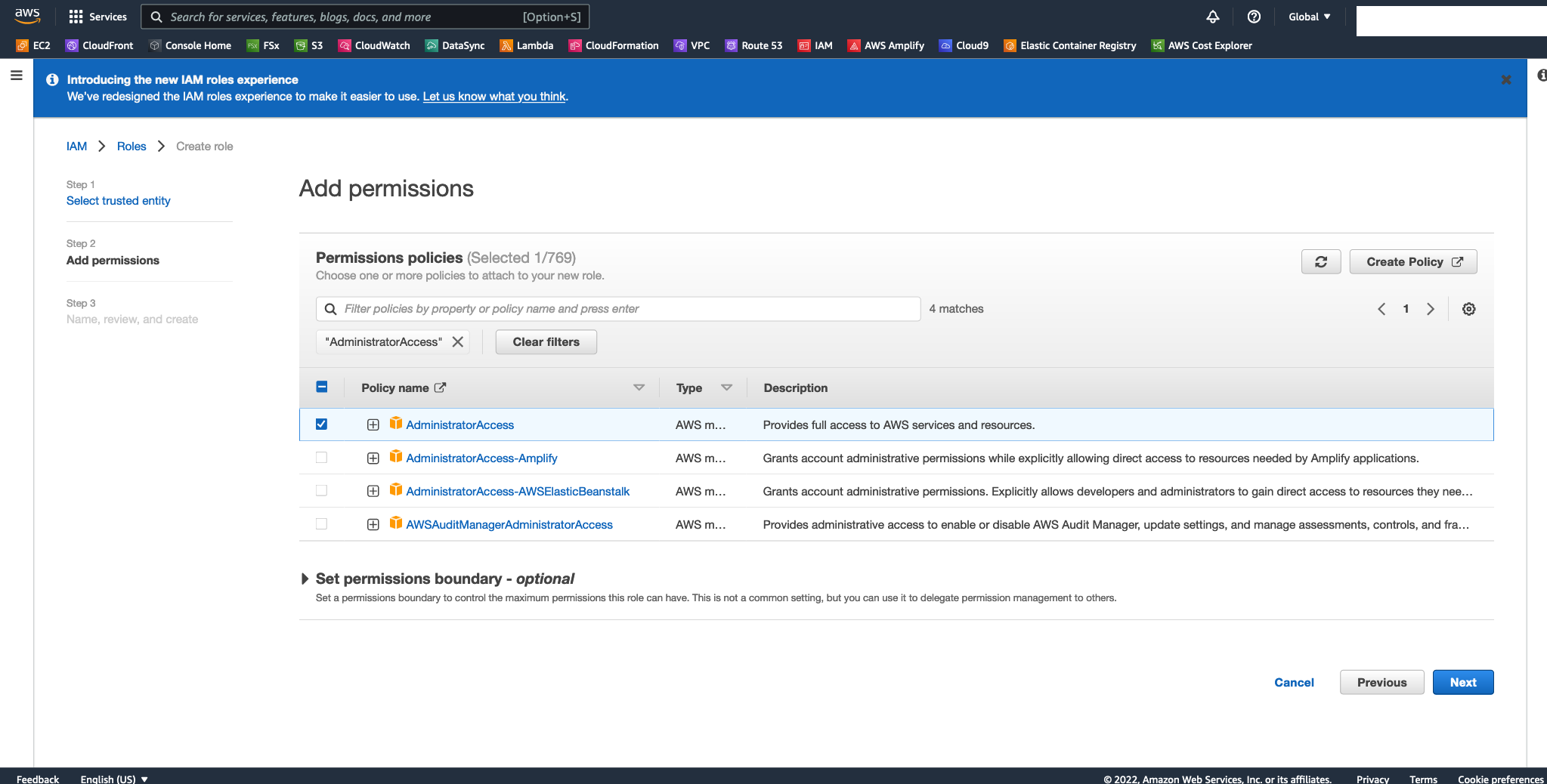Open the Route 53 shortcut

tap(753, 45)
